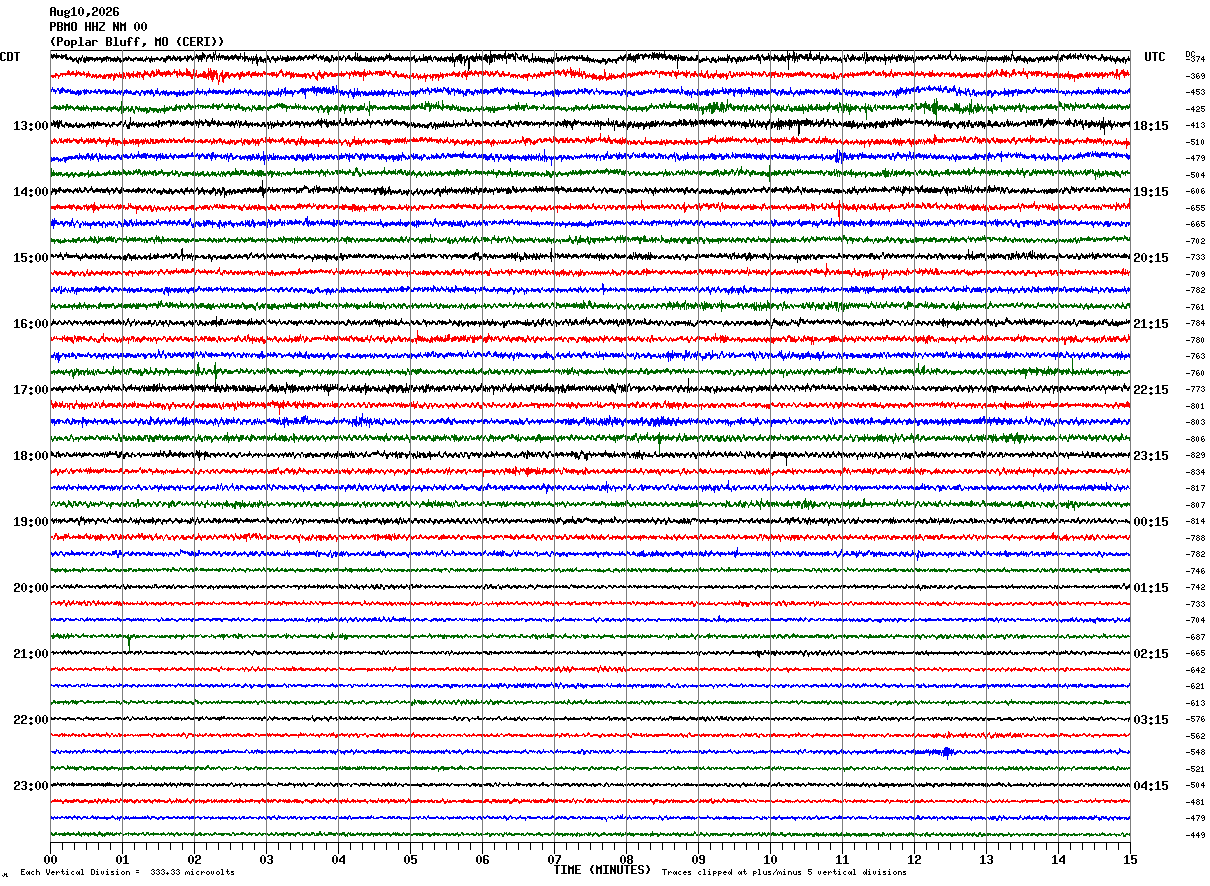The height and width of the screenshot is (886, 1210).
Task: Click the DC offset value -801
Action: click(1195, 406)
